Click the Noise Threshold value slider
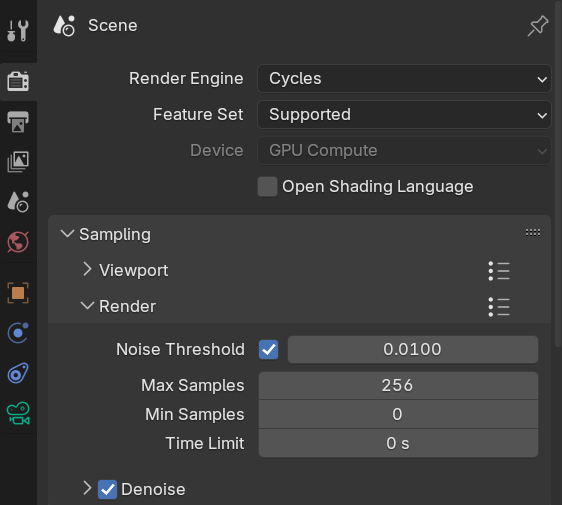Image resolution: width=562 pixels, height=505 pixels. point(413,349)
